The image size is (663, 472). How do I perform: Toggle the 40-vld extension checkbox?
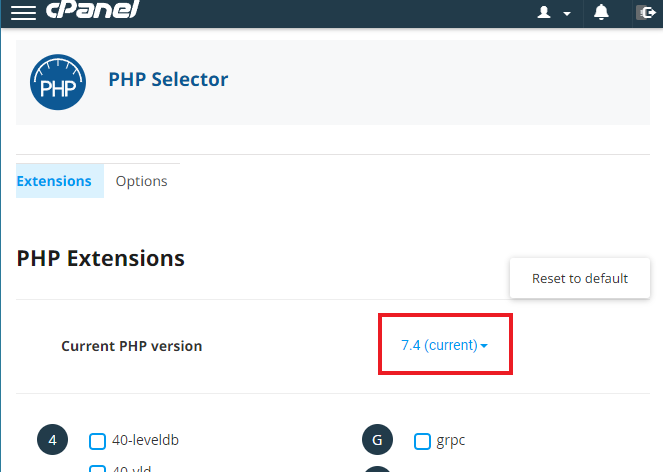point(98,468)
